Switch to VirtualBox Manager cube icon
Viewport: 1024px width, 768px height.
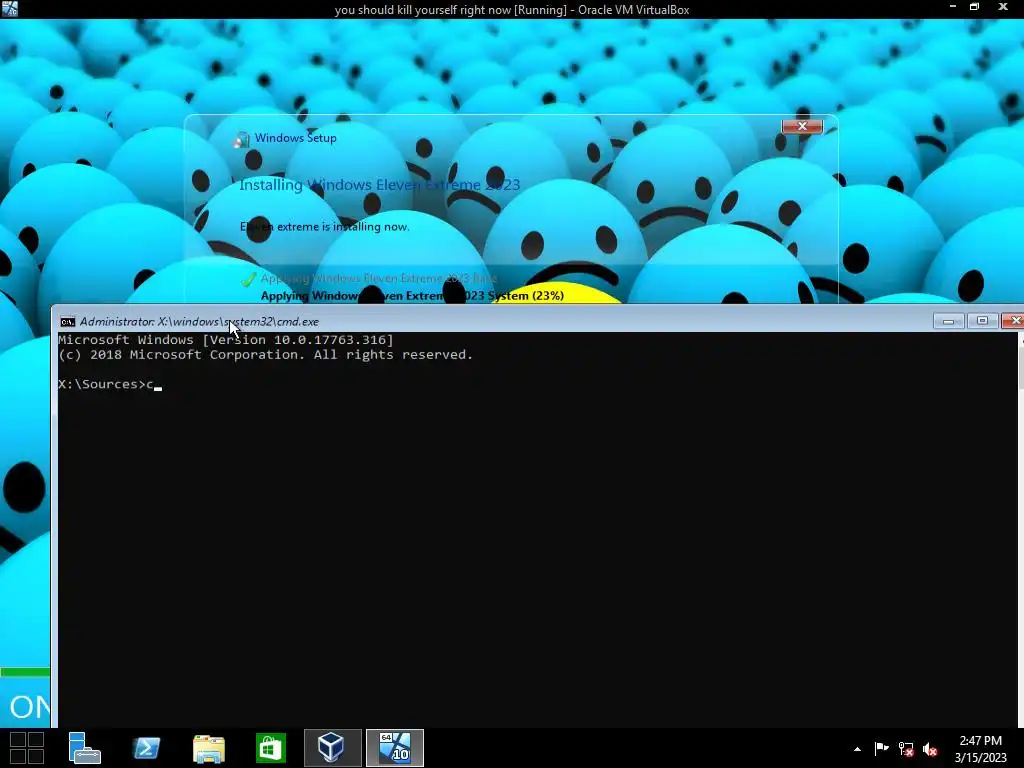pyautogui.click(x=332, y=748)
